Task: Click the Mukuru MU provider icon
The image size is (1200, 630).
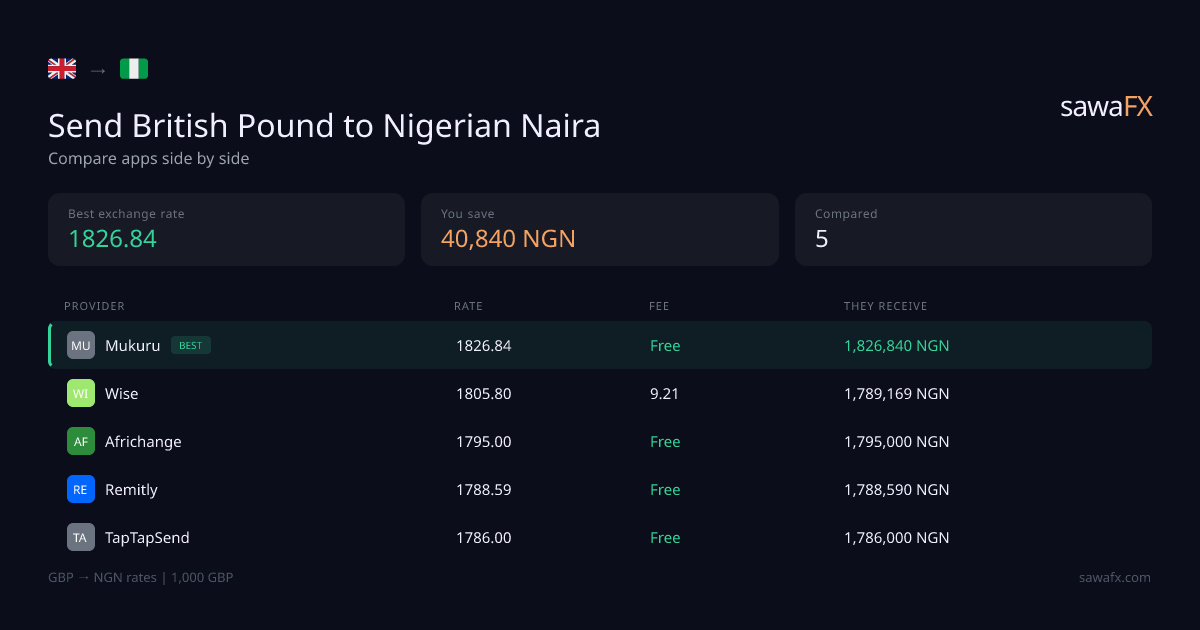Action: tap(81, 345)
